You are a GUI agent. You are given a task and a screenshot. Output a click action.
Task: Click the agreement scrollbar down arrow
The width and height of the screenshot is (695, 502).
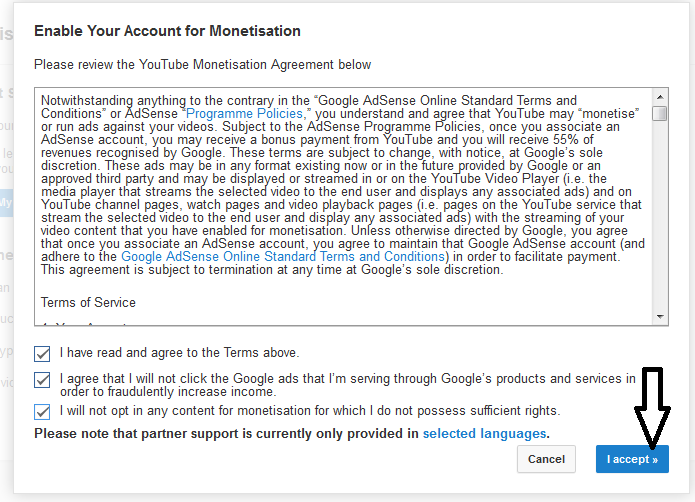coord(660,316)
